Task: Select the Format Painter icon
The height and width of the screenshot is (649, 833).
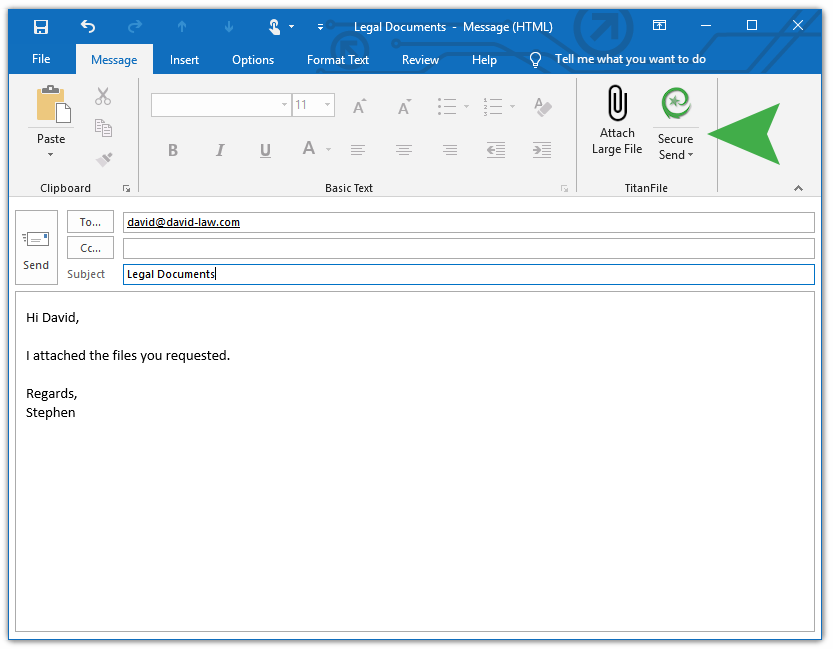Action: pyautogui.click(x=103, y=157)
